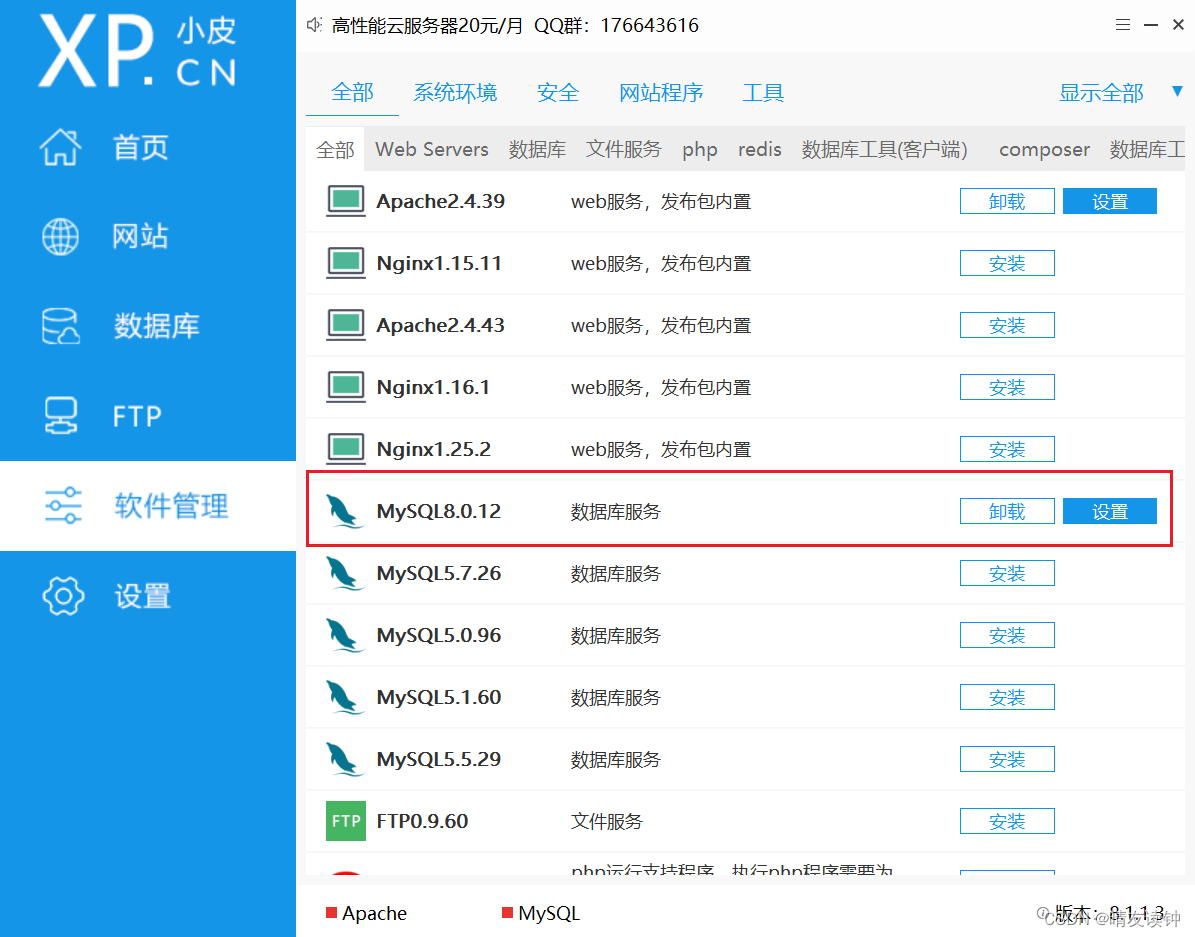
Task: Click the Apache red status indicator
Action: (x=332, y=913)
